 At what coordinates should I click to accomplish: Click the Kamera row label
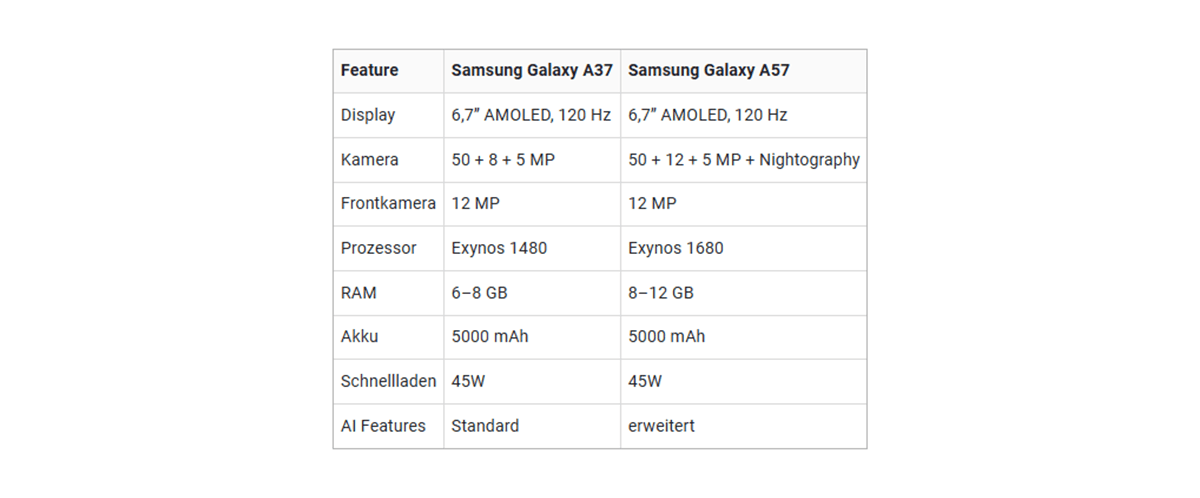[x=369, y=160]
